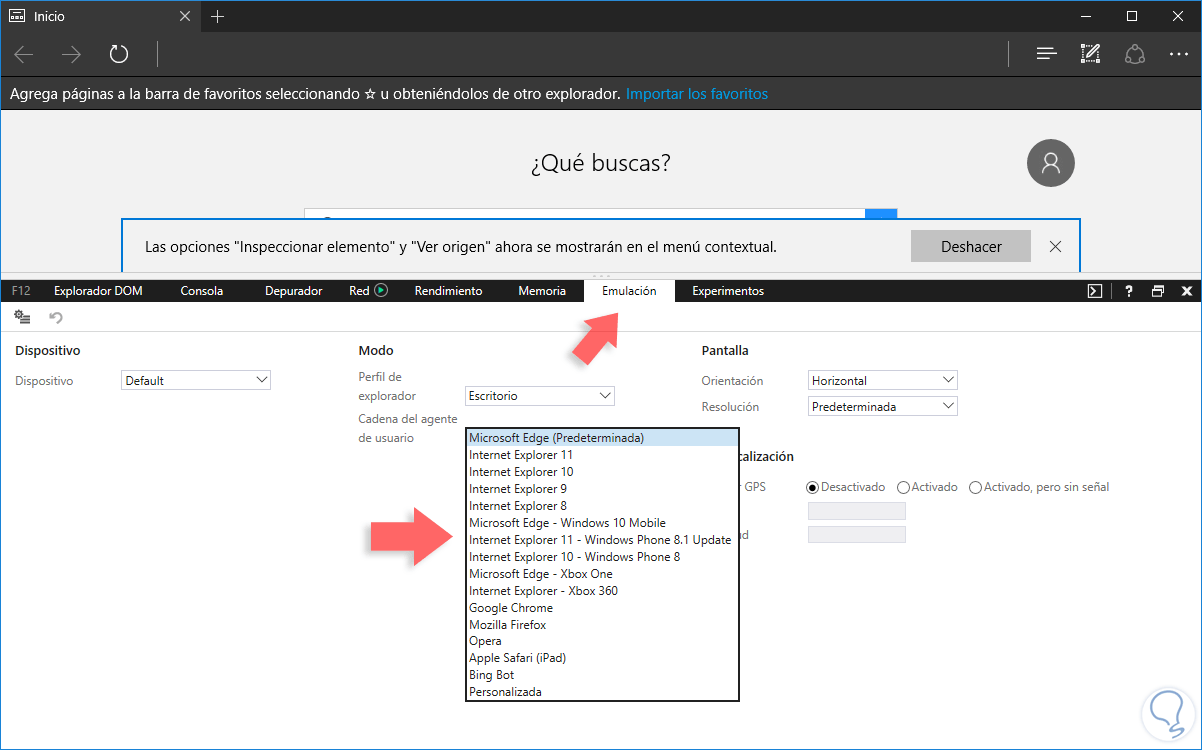Pick Internet Explorer 8 user agent
The height and width of the screenshot is (750, 1202).
(x=602, y=506)
